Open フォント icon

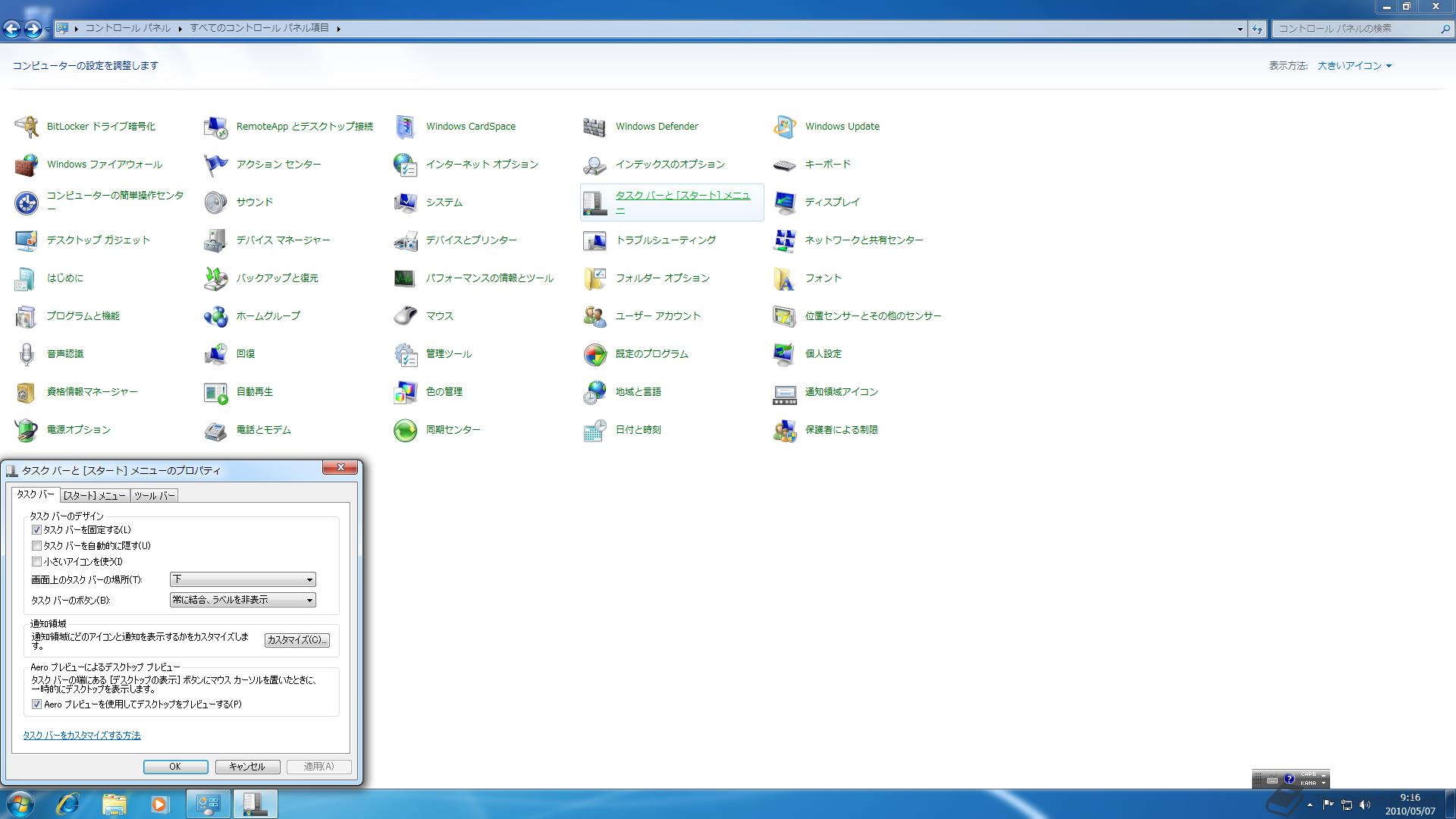point(785,278)
